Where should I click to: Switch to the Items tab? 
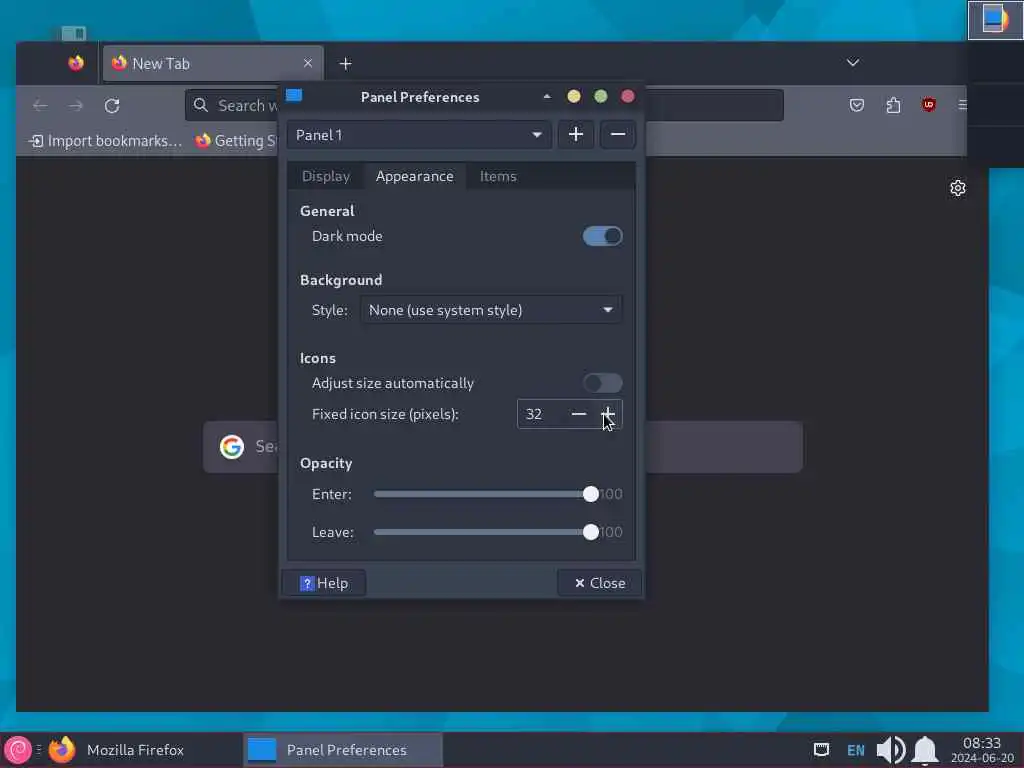tap(498, 176)
